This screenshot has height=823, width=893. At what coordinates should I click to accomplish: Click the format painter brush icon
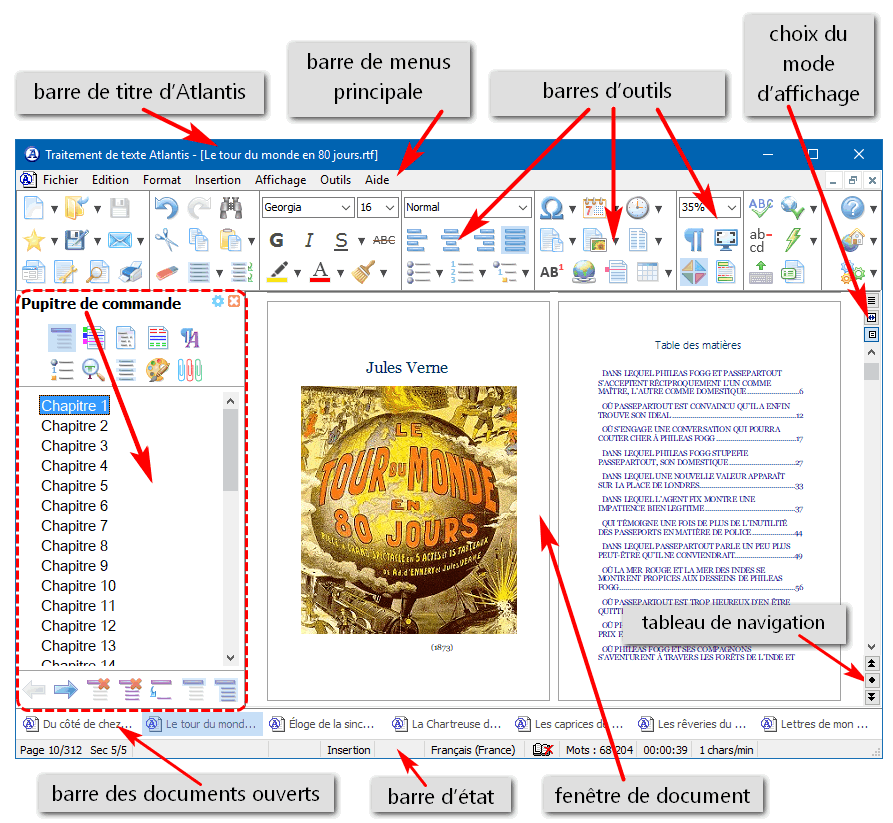tap(363, 272)
